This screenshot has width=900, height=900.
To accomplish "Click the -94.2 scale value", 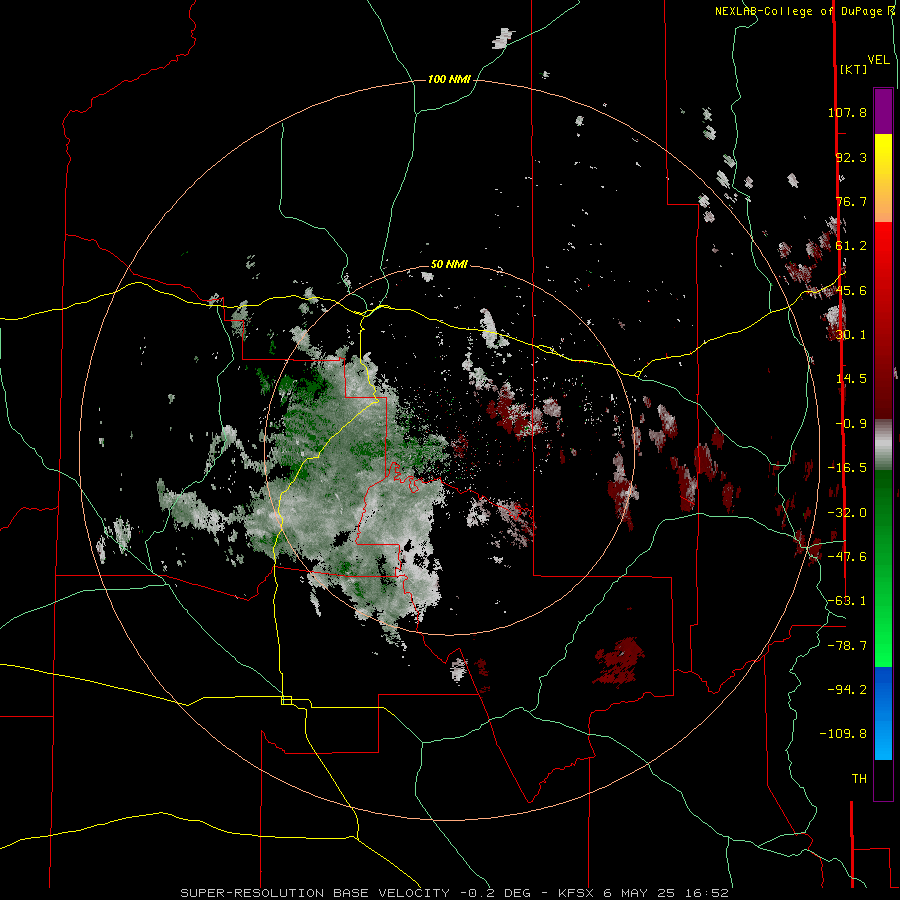I will click(847, 689).
